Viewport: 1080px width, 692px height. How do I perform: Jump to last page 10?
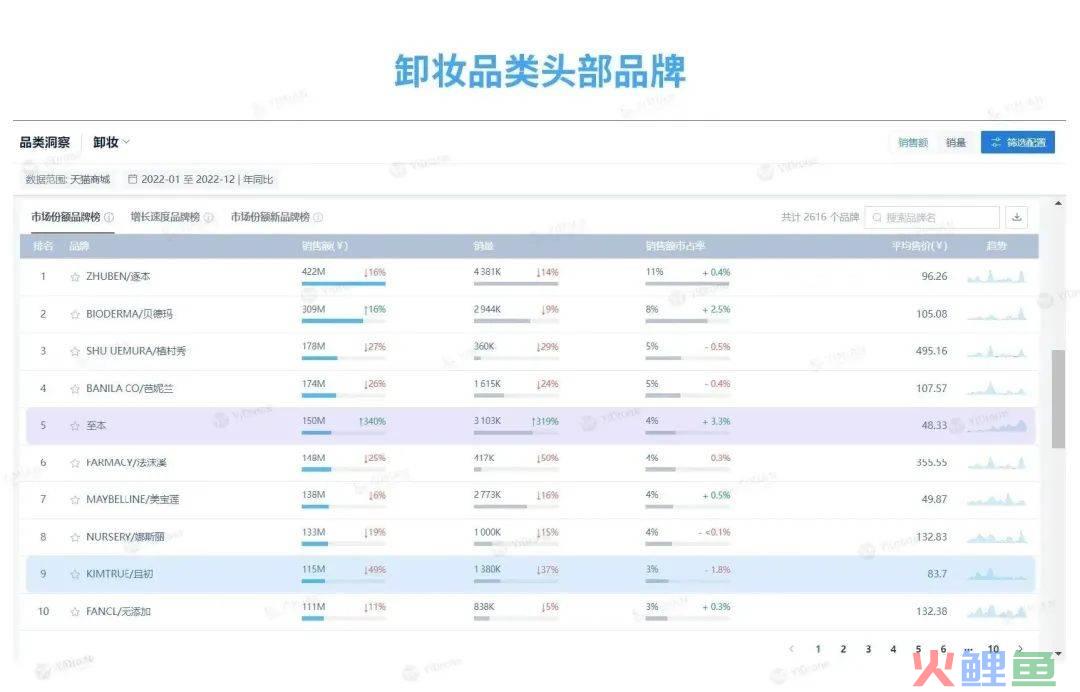pyautogui.click(x=993, y=649)
